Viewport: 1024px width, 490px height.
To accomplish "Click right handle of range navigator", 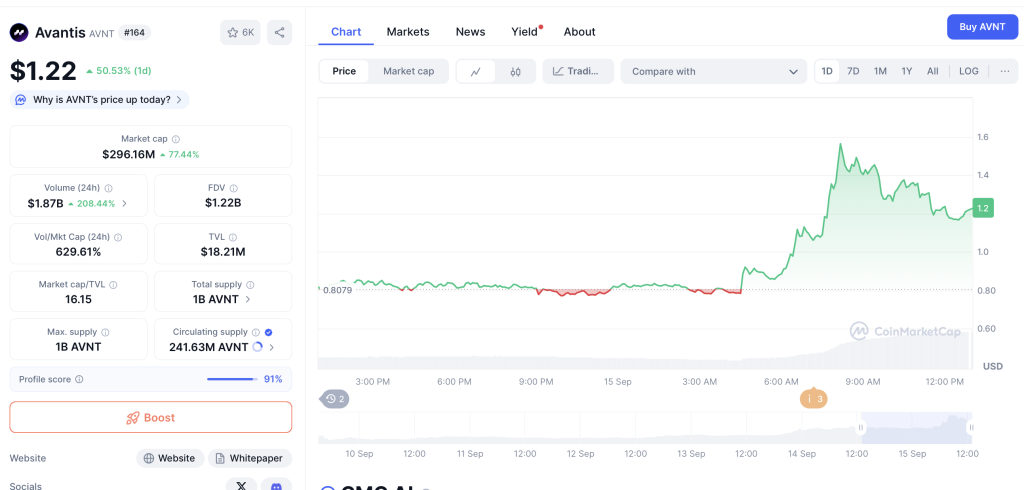I will (x=972, y=427).
